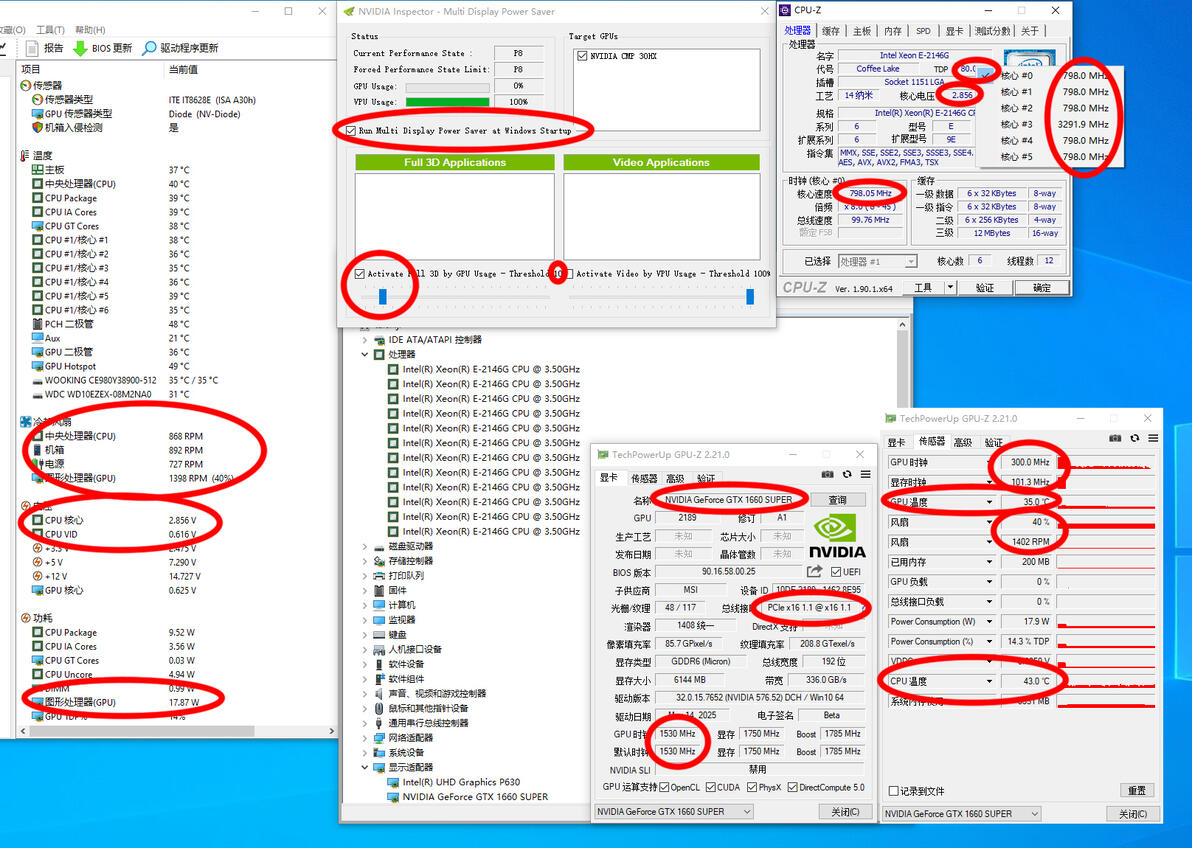
Task: Open the hamburger menu in GPU-Z sensors window
Action: click(x=1152, y=439)
